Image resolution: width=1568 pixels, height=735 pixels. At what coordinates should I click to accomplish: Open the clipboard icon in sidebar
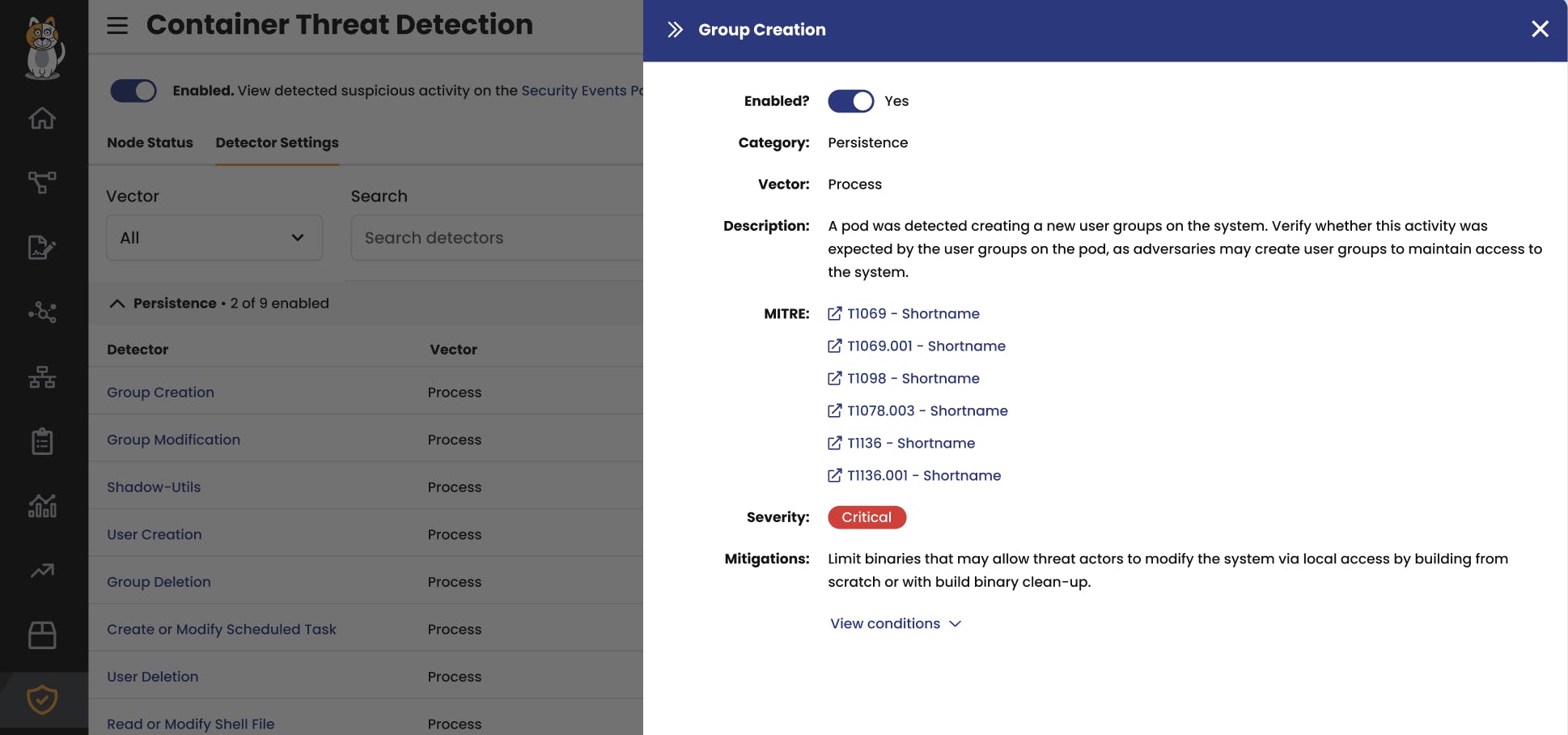[42, 441]
